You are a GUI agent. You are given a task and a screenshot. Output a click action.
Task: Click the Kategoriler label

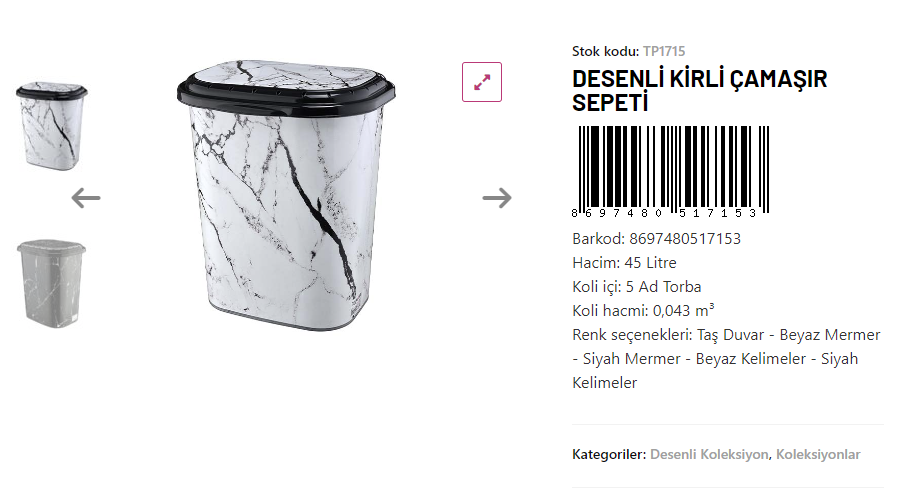pyautogui.click(x=609, y=454)
